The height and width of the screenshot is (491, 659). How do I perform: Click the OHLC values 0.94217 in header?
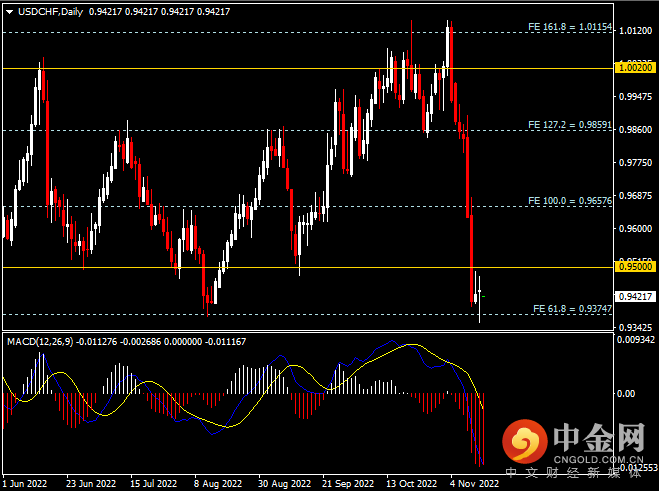[x=160, y=12]
